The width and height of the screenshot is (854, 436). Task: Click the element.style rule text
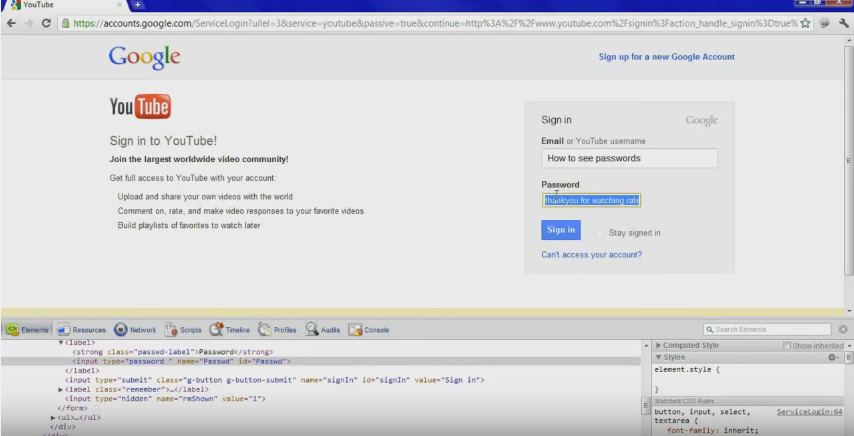click(687, 370)
